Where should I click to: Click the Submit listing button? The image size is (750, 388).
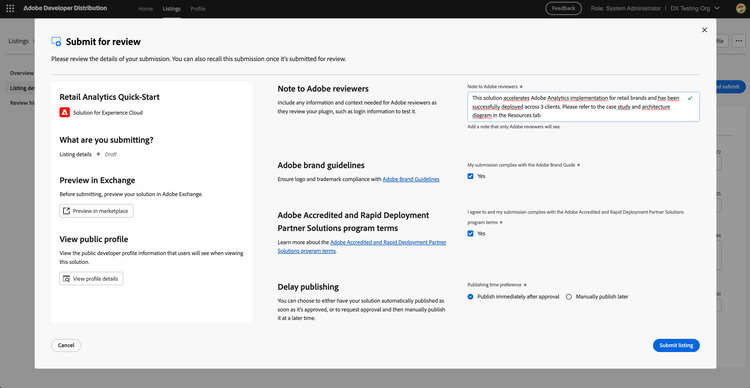click(x=676, y=345)
